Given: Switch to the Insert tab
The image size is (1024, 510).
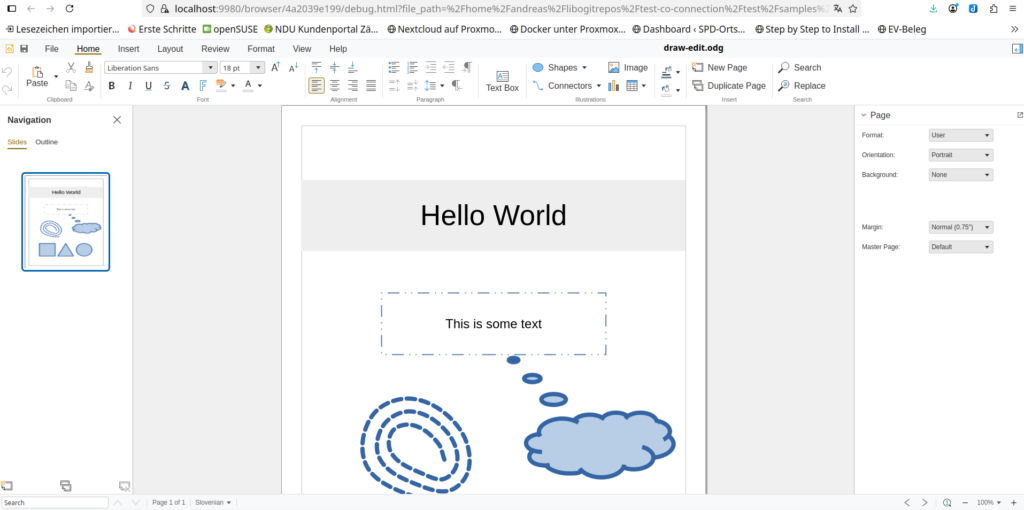Looking at the screenshot, I should click(128, 49).
